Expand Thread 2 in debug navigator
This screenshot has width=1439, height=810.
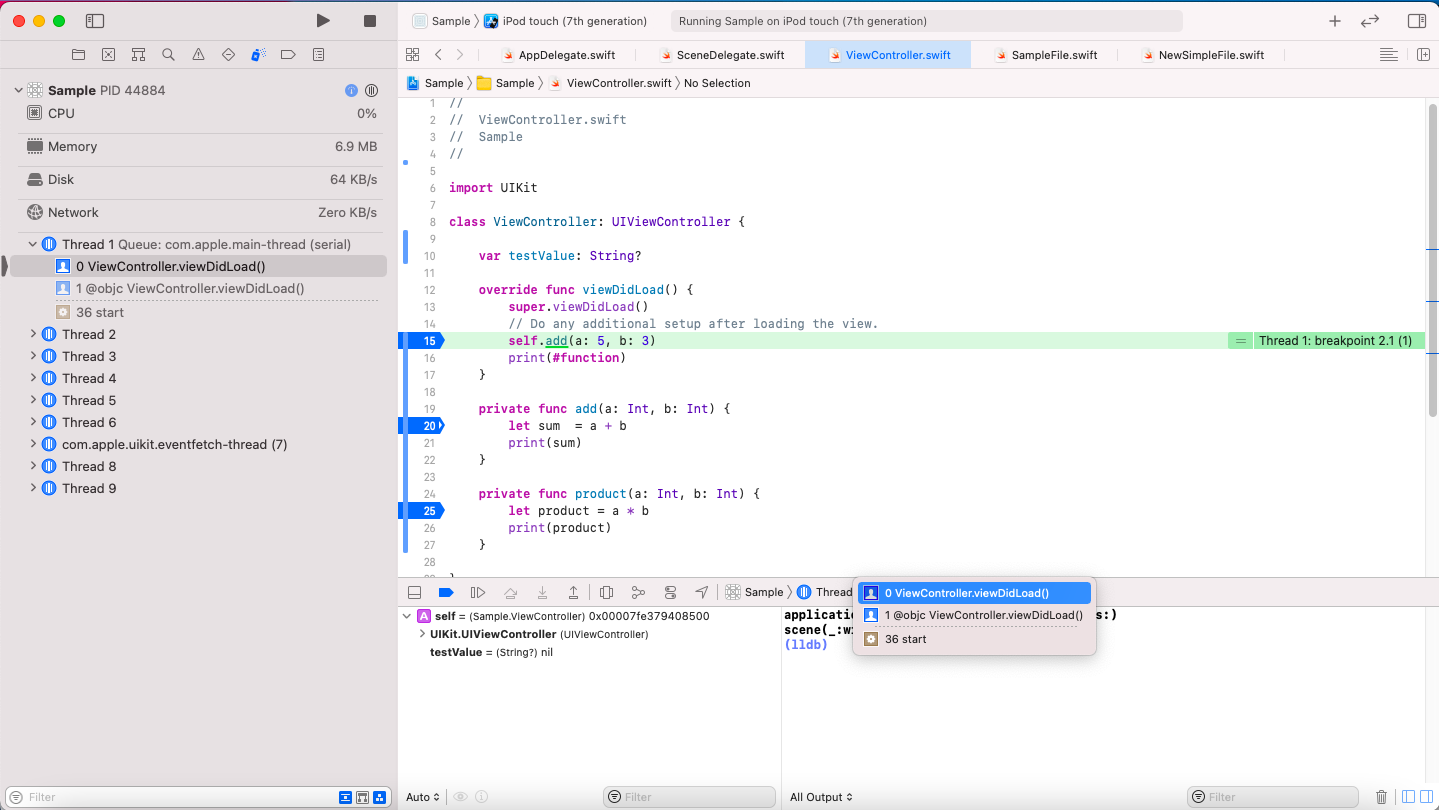coord(33,334)
